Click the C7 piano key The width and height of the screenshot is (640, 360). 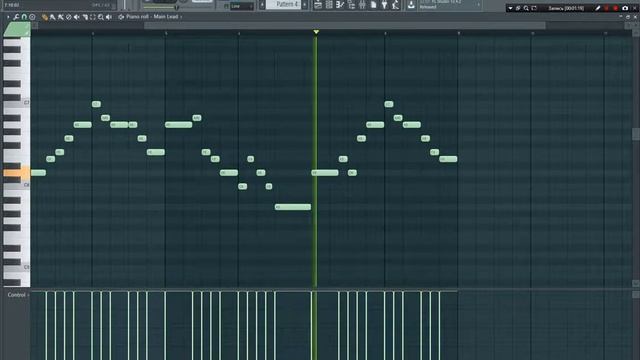point(16,103)
